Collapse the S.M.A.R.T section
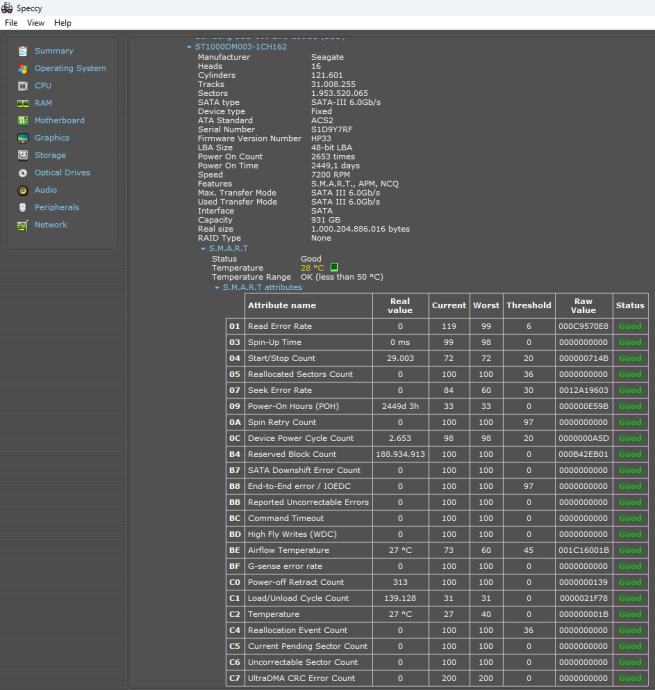This screenshot has width=655, height=690. [202, 249]
